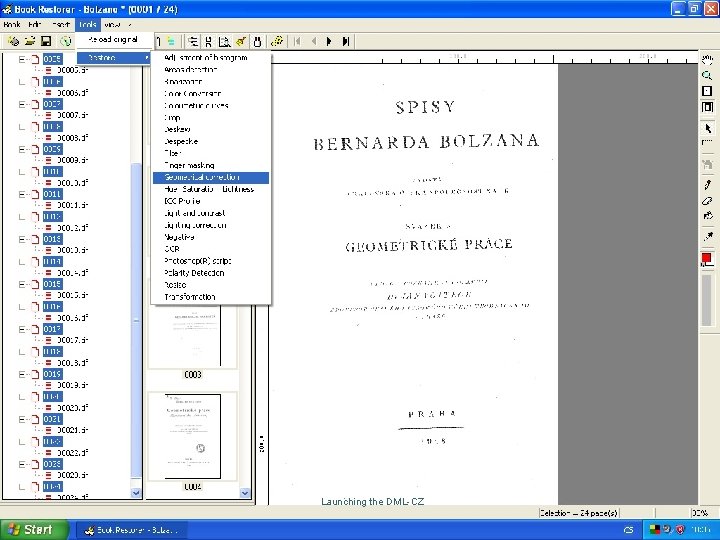Select page 0013 in the tree

(52, 239)
